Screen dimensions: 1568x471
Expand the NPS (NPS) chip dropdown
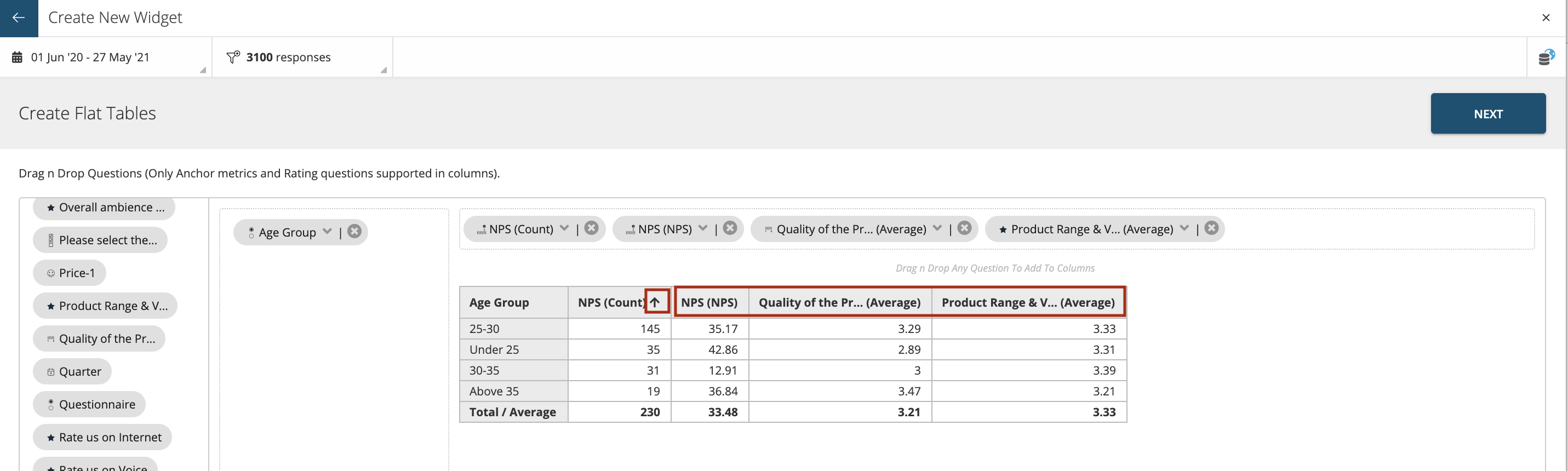coord(703,229)
